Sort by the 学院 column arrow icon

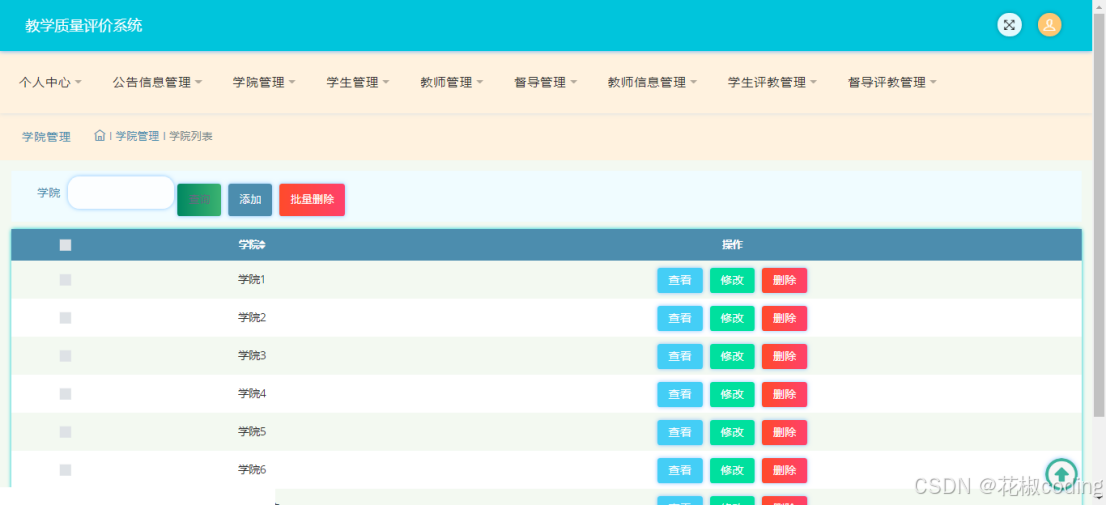262,245
